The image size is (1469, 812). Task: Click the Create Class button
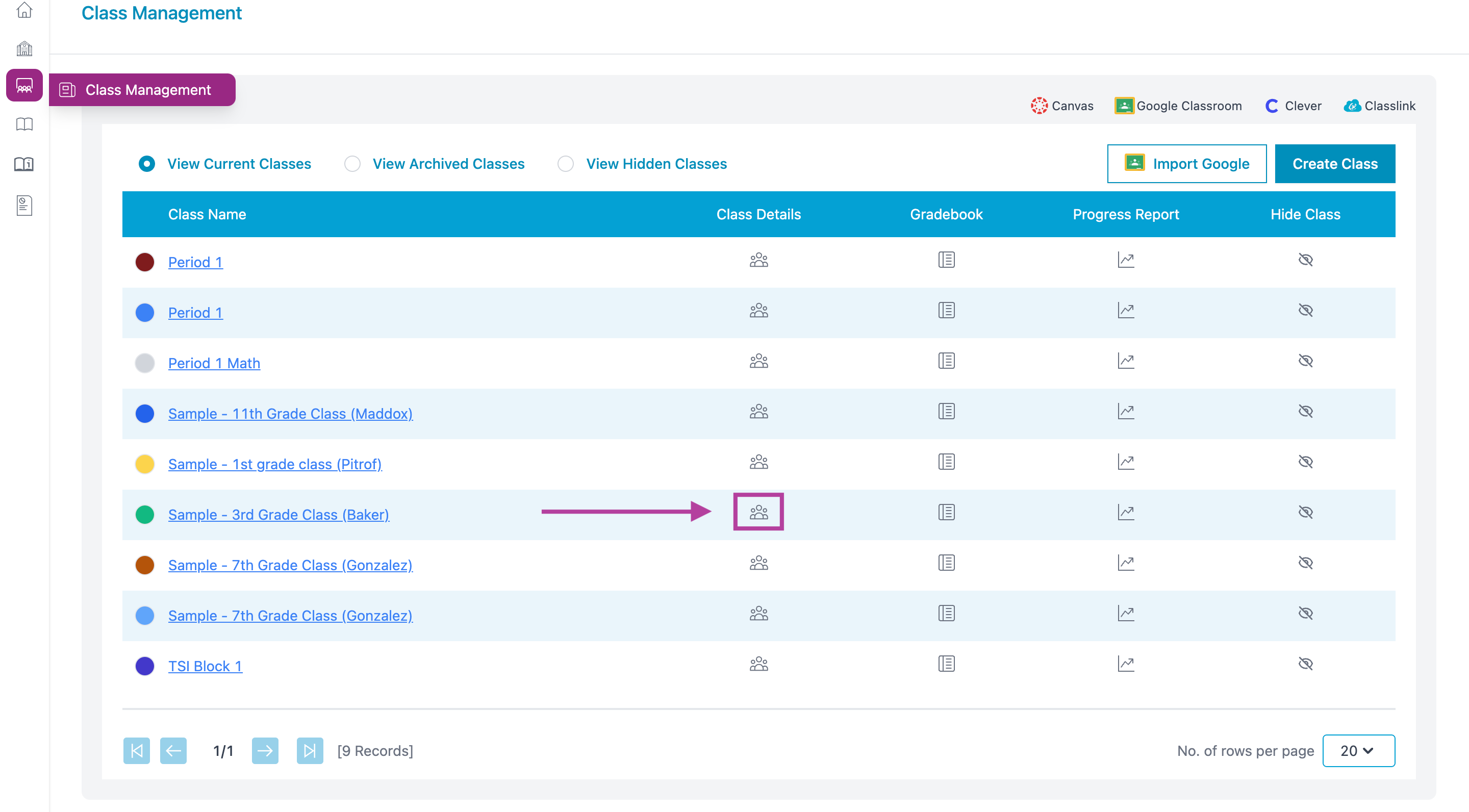(x=1335, y=164)
